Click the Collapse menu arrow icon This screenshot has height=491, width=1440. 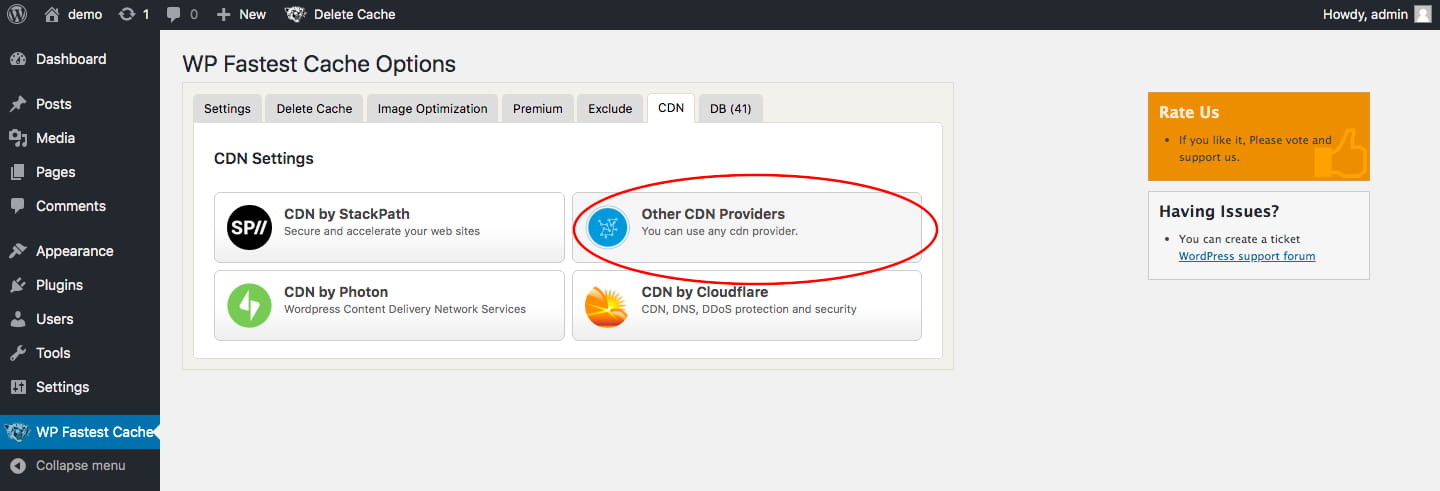pos(17,466)
